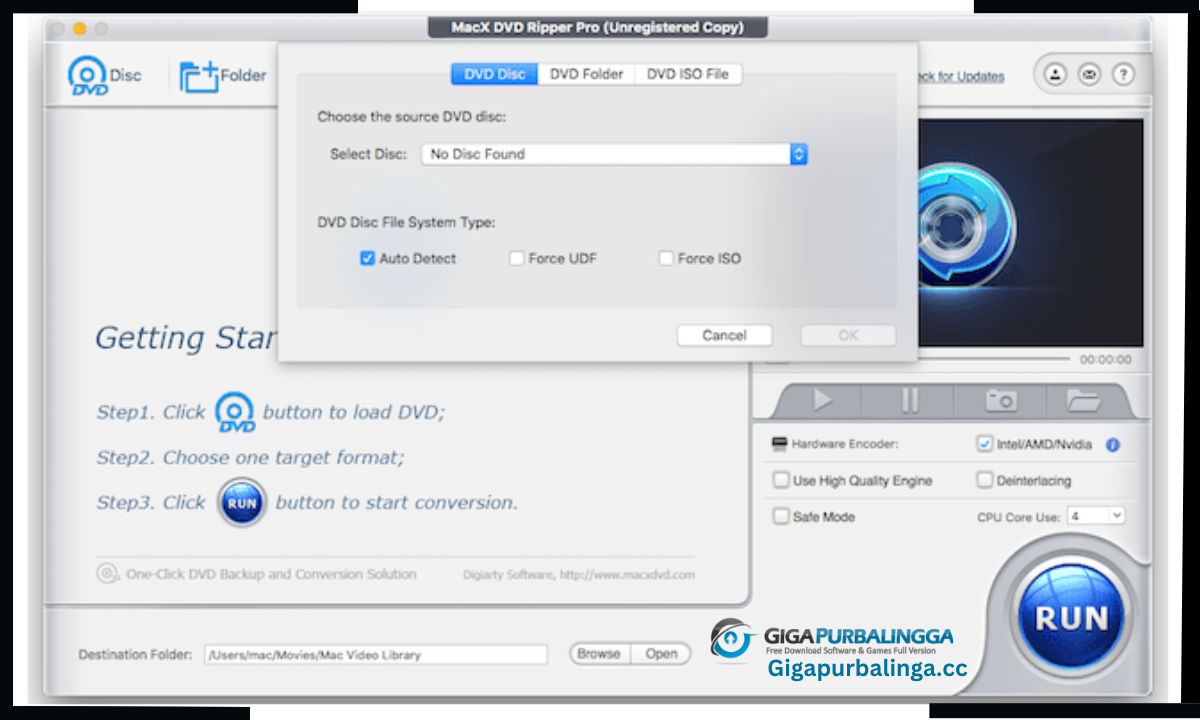Screen dimensions: 1200x720
Task: Click the Destination Folder path field
Action: click(376, 655)
